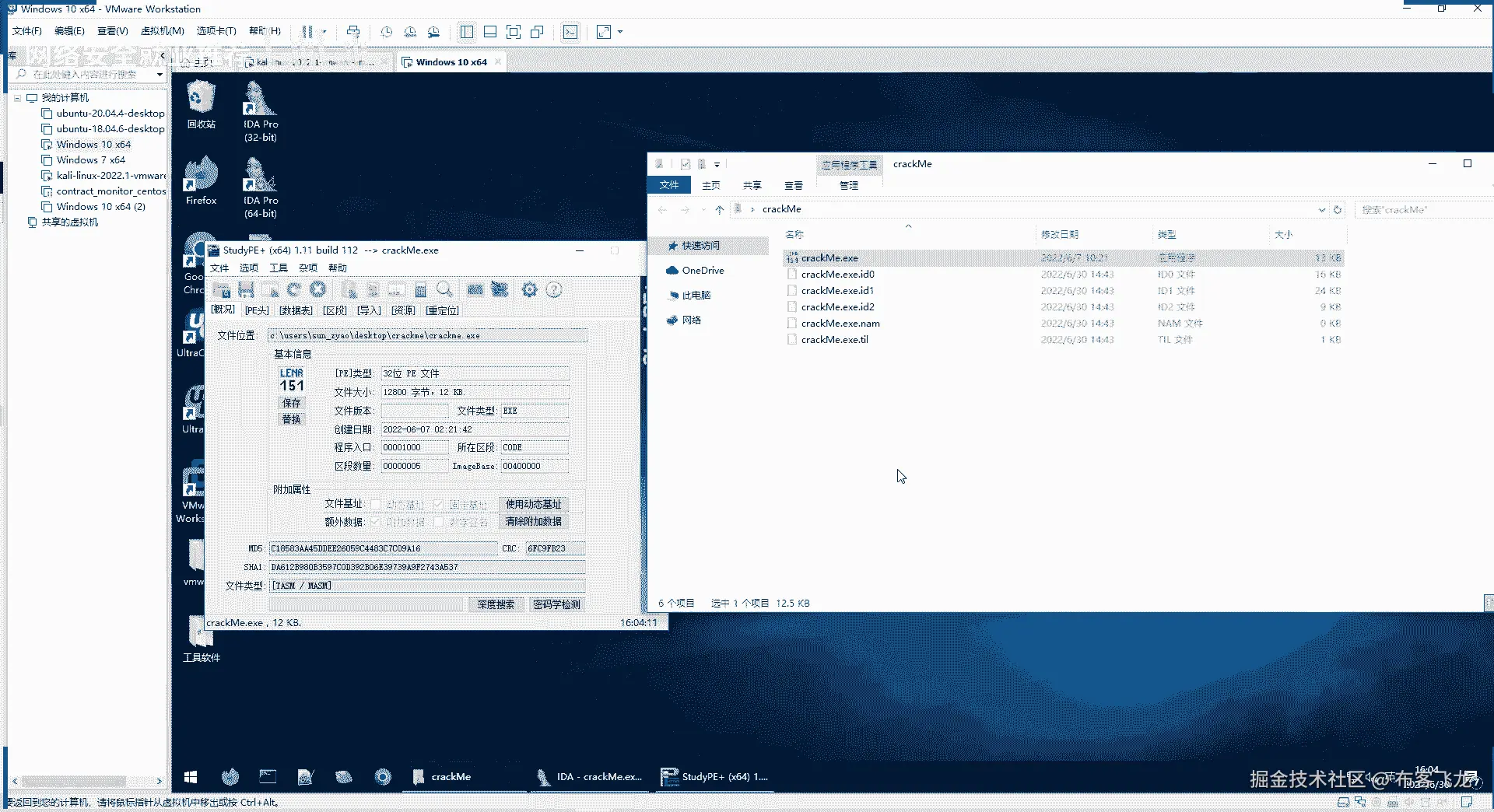Viewport: 1494px width, 812px height.
Task: Click the 清除附加数据 button
Action: (534, 521)
